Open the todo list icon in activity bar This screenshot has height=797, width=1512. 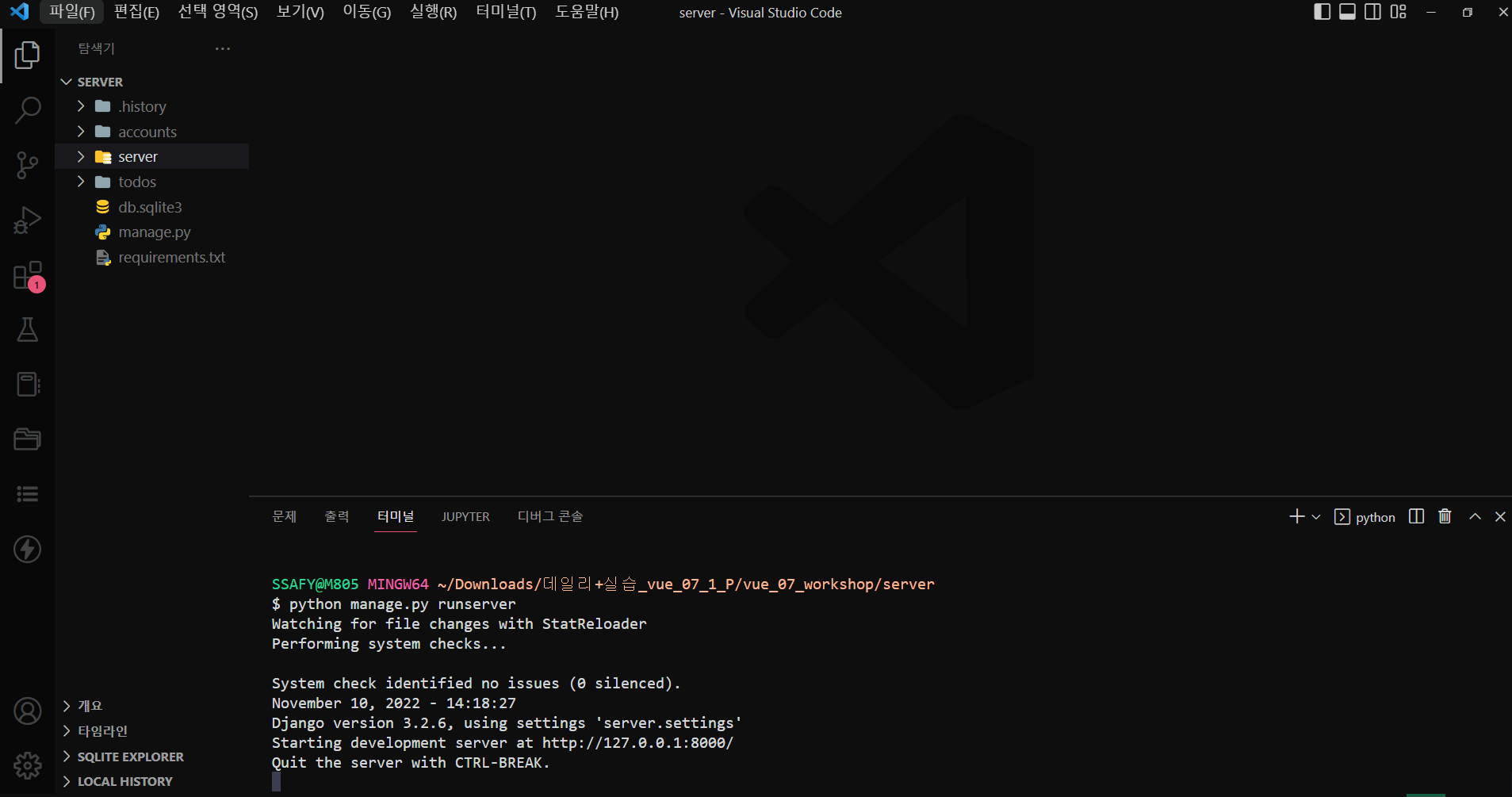(27, 494)
